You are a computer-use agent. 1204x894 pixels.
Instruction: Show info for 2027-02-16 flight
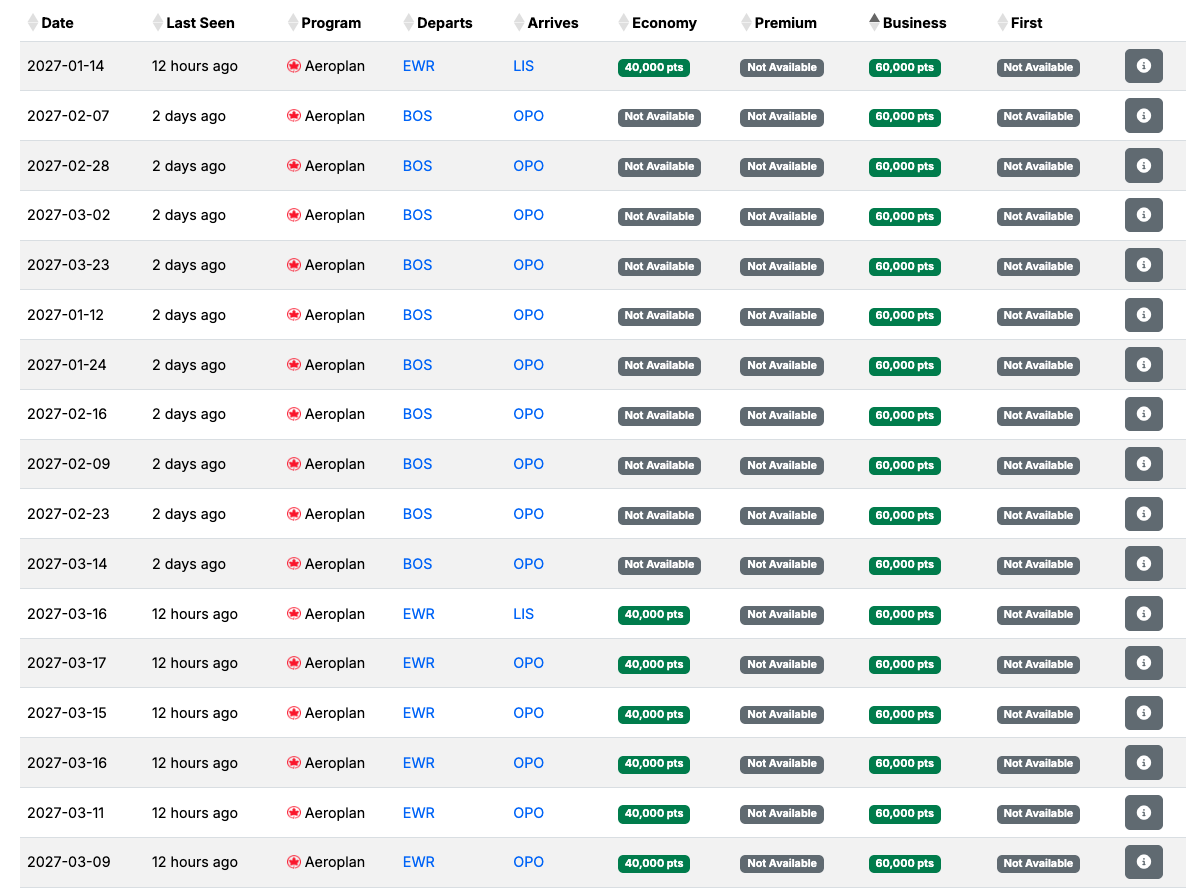(1144, 414)
